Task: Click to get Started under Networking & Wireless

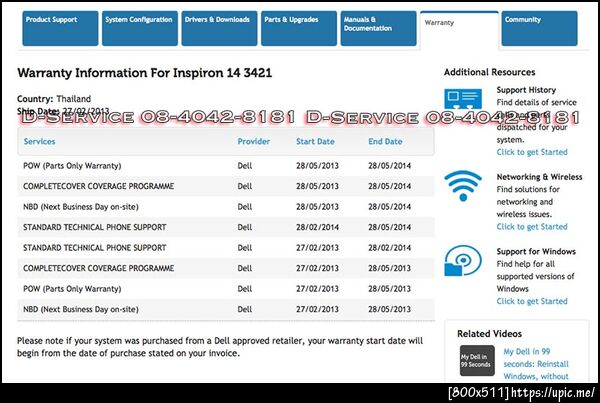Action: [532, 227]
